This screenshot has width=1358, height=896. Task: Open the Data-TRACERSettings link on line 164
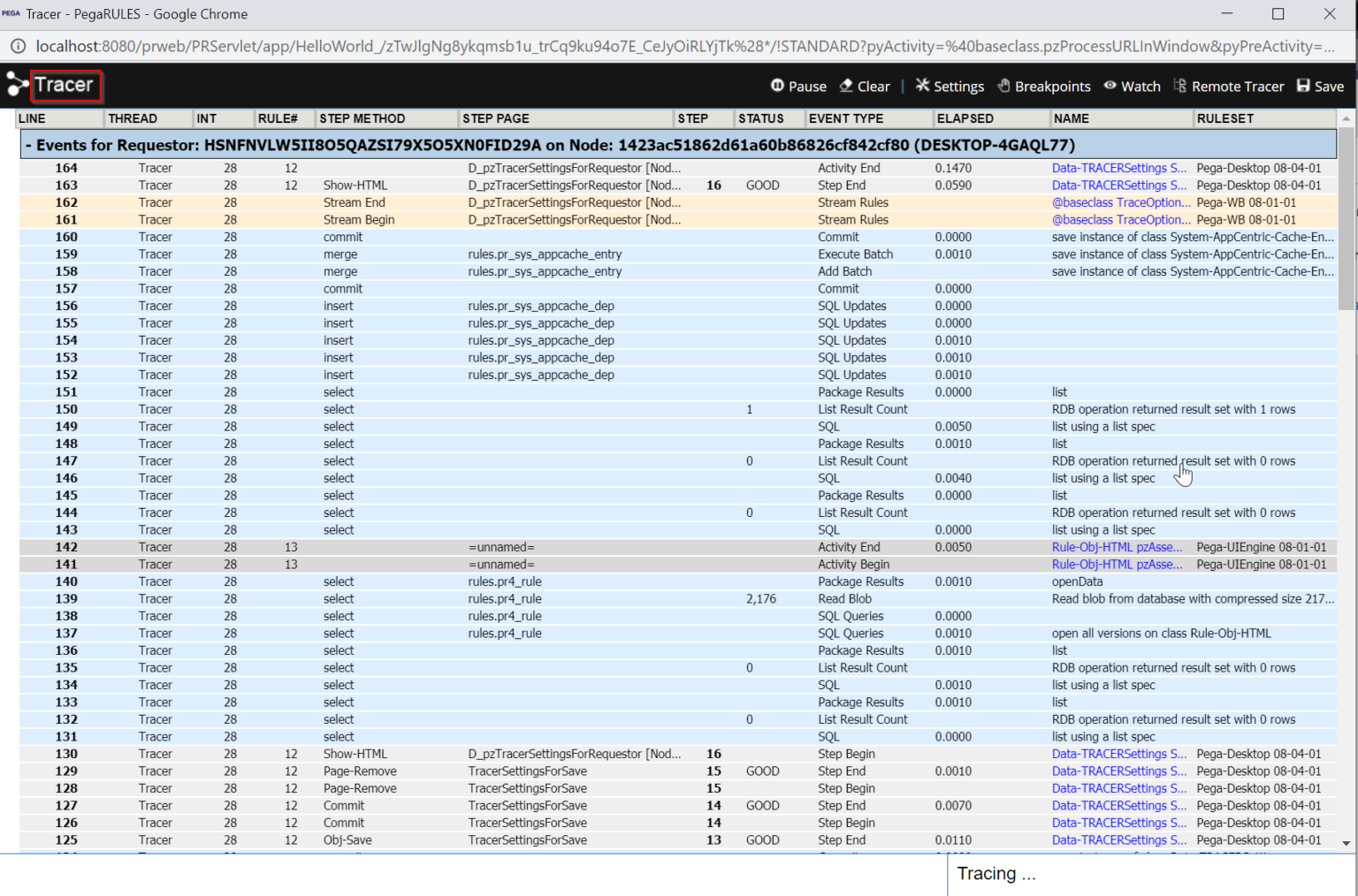coord(1118,167)
